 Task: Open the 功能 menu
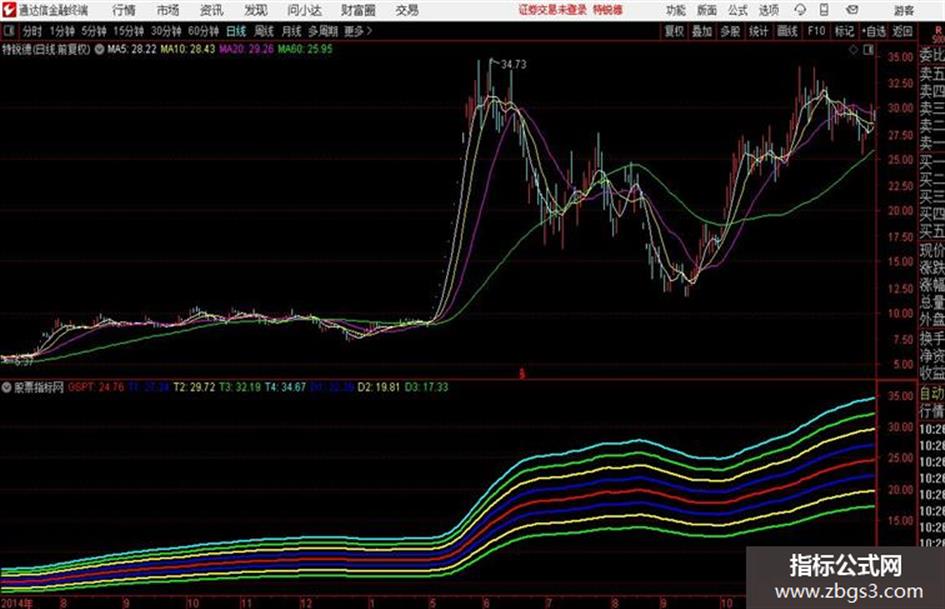676,10
